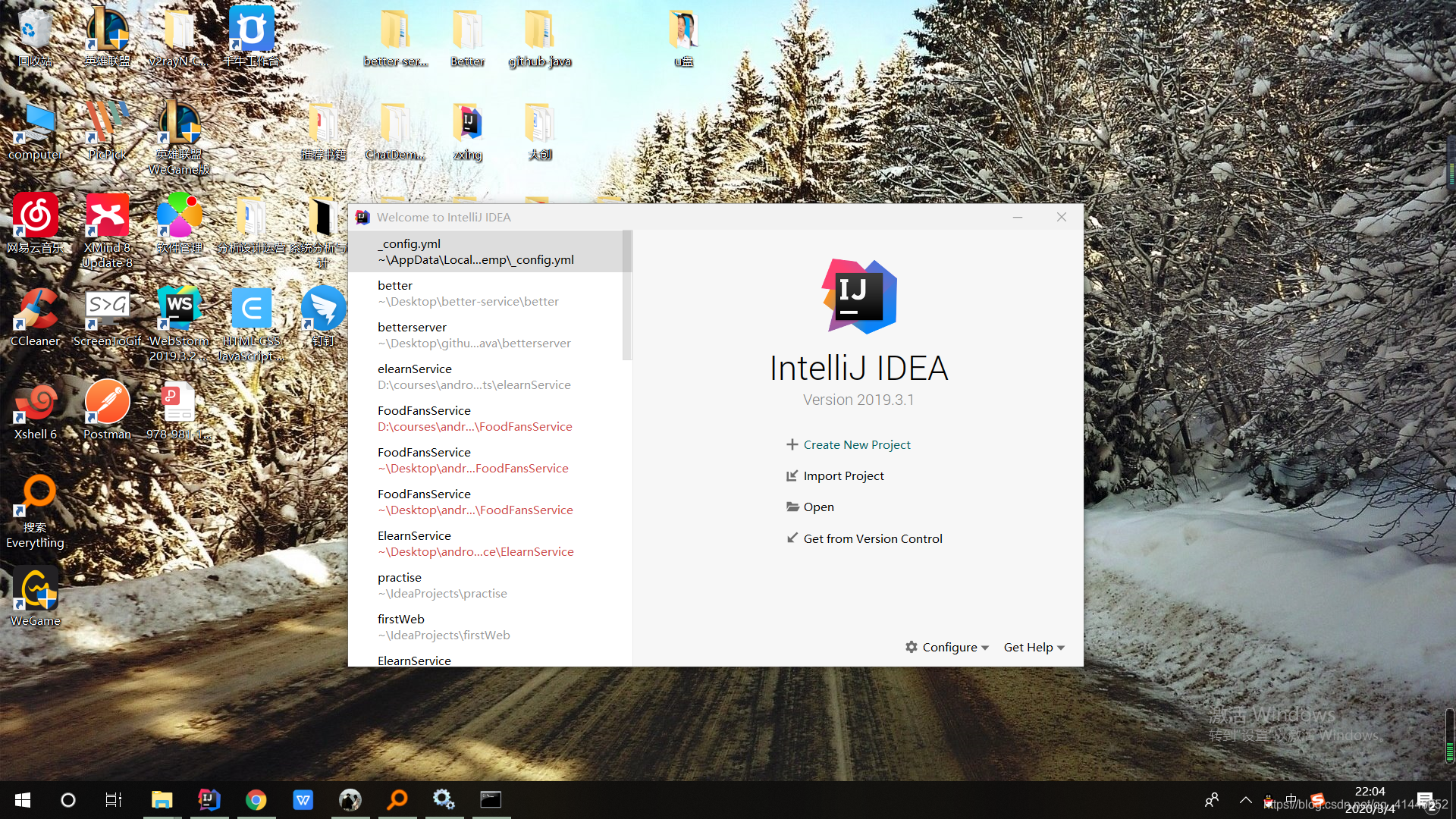Click Get from Version Control
This screenshot has width=1456, height=819.
pos(872,538)
